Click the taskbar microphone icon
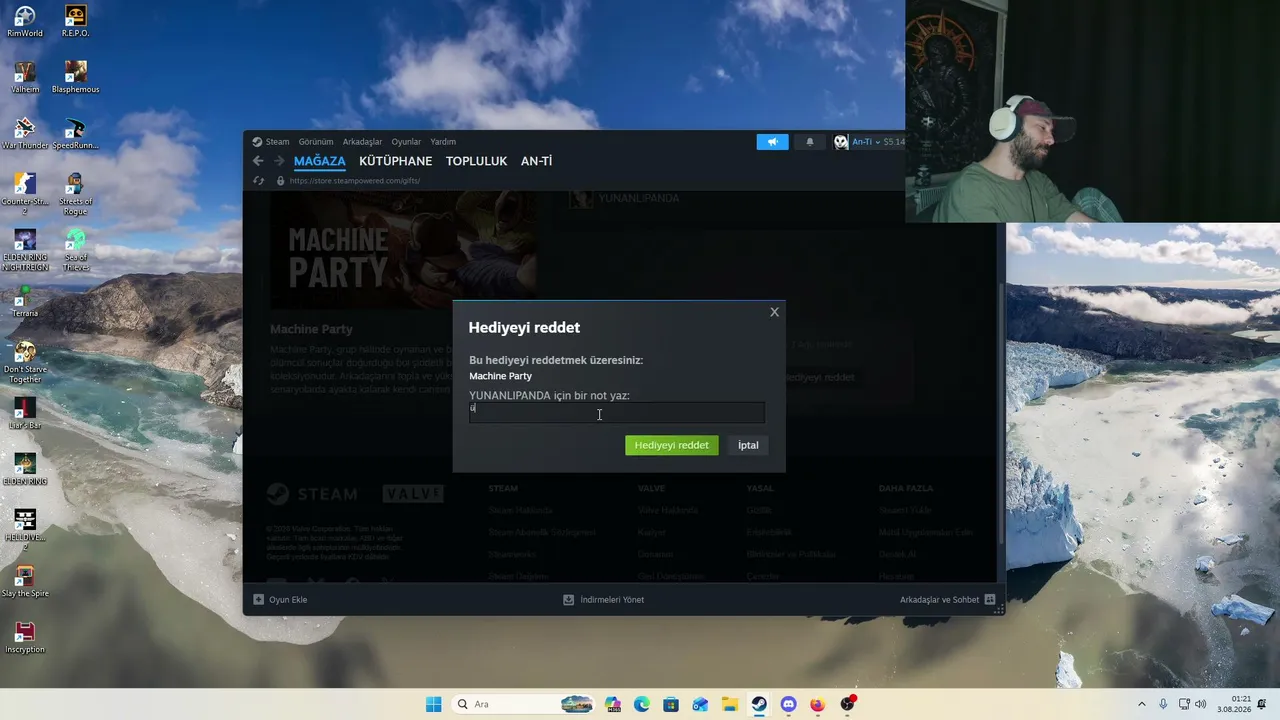The width and height of the screenshot is (1280, 720). pyautogui.click(x=1163, y=704)
